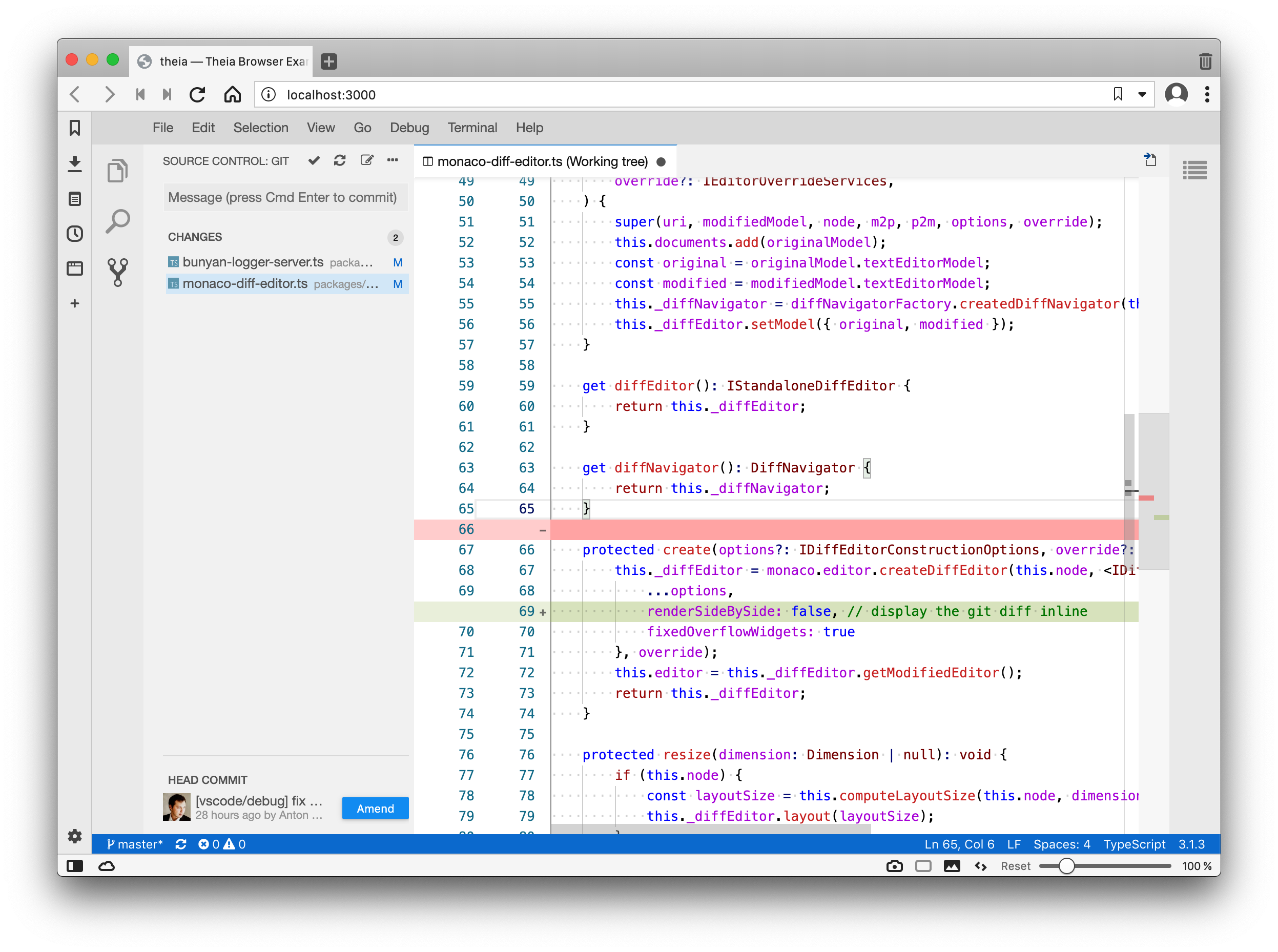Open the Debug menu

coord(409,128)
